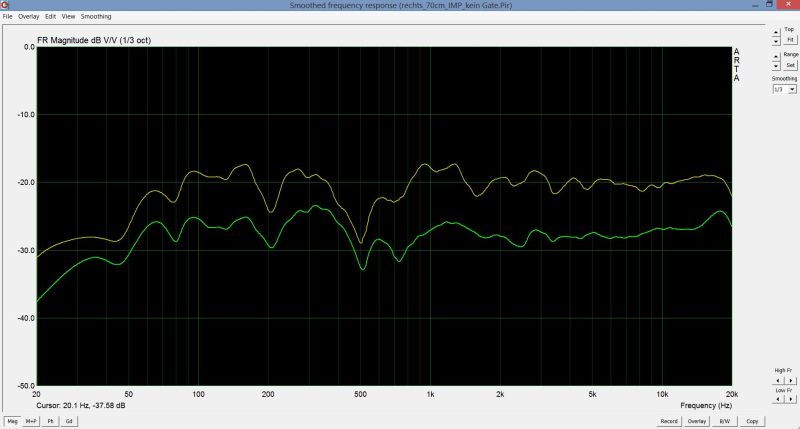The image size is (800, 429).
Task: Click the Overlay button at bottom
Action: (x=696, y=421)
